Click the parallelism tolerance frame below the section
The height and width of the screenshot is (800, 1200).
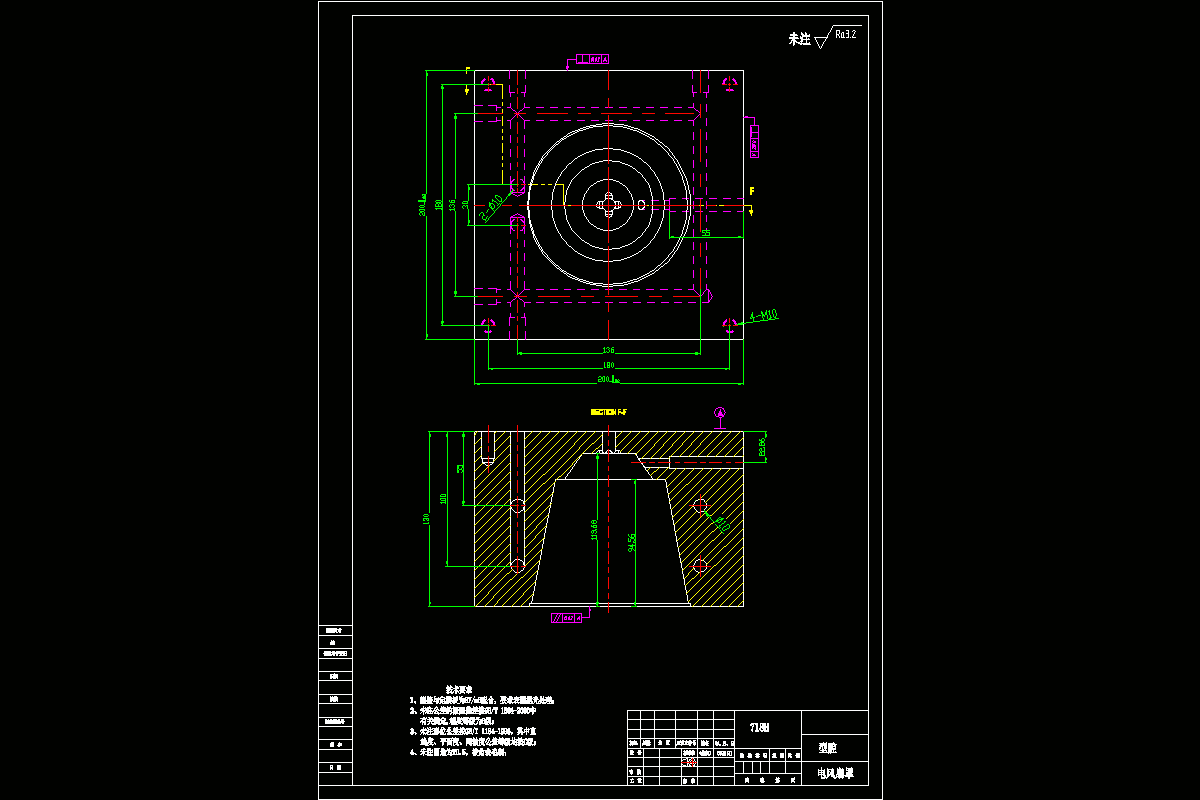567,618
